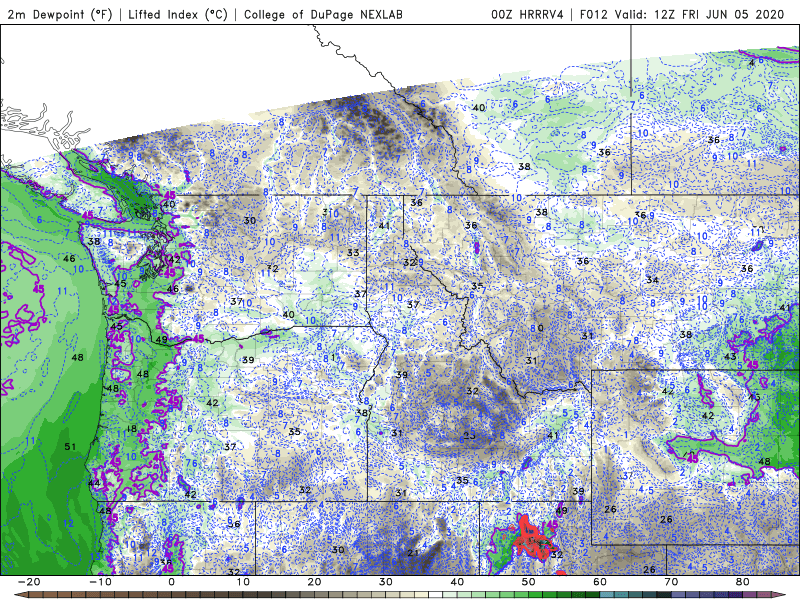Click the -20 label on the color scale
The height and width of the screenshot is (600, 800).
click(x=29, y=582)
